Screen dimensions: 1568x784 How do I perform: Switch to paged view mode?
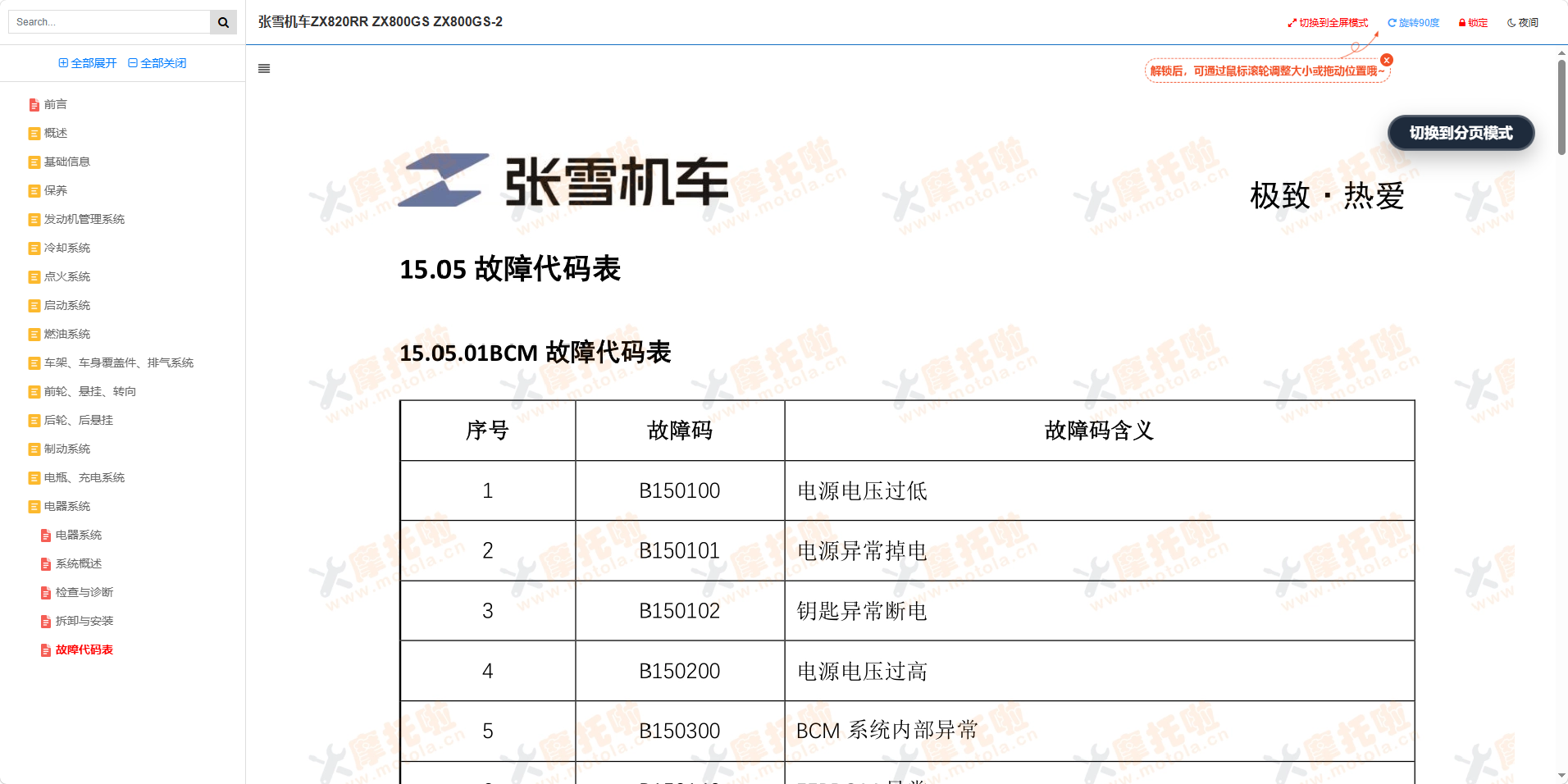click(x=1461, y=133)
